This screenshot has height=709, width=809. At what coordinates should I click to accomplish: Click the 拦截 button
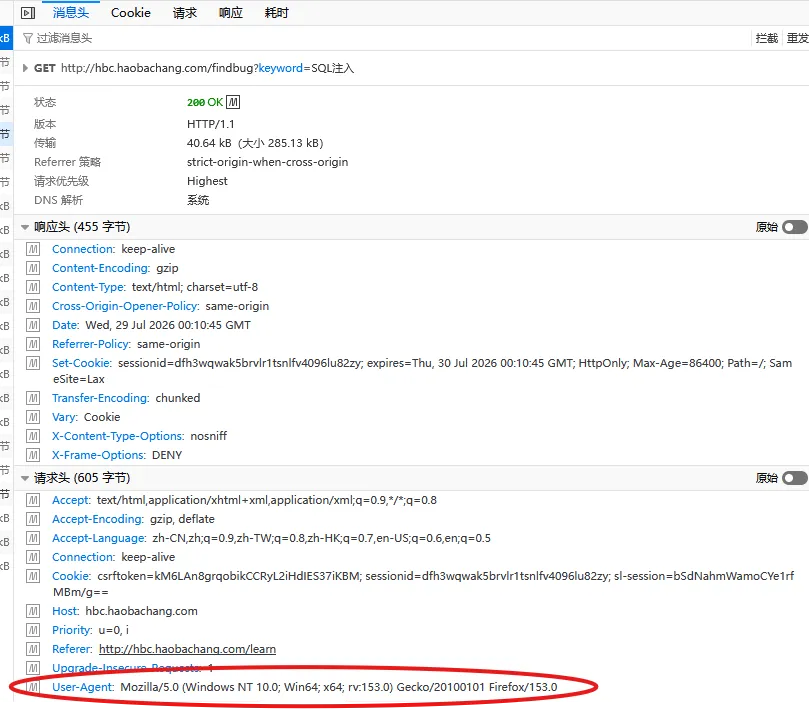pos(767,38)
